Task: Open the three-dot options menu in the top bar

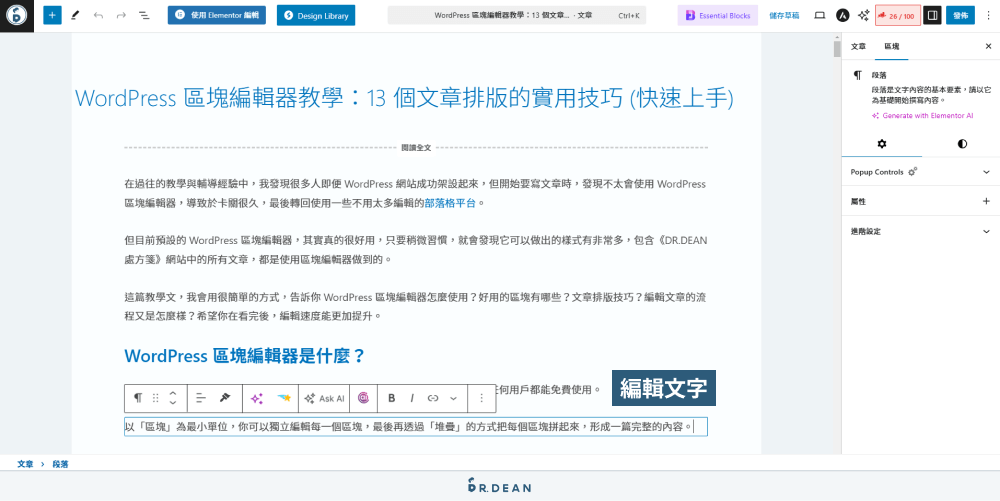Action: 988,15
